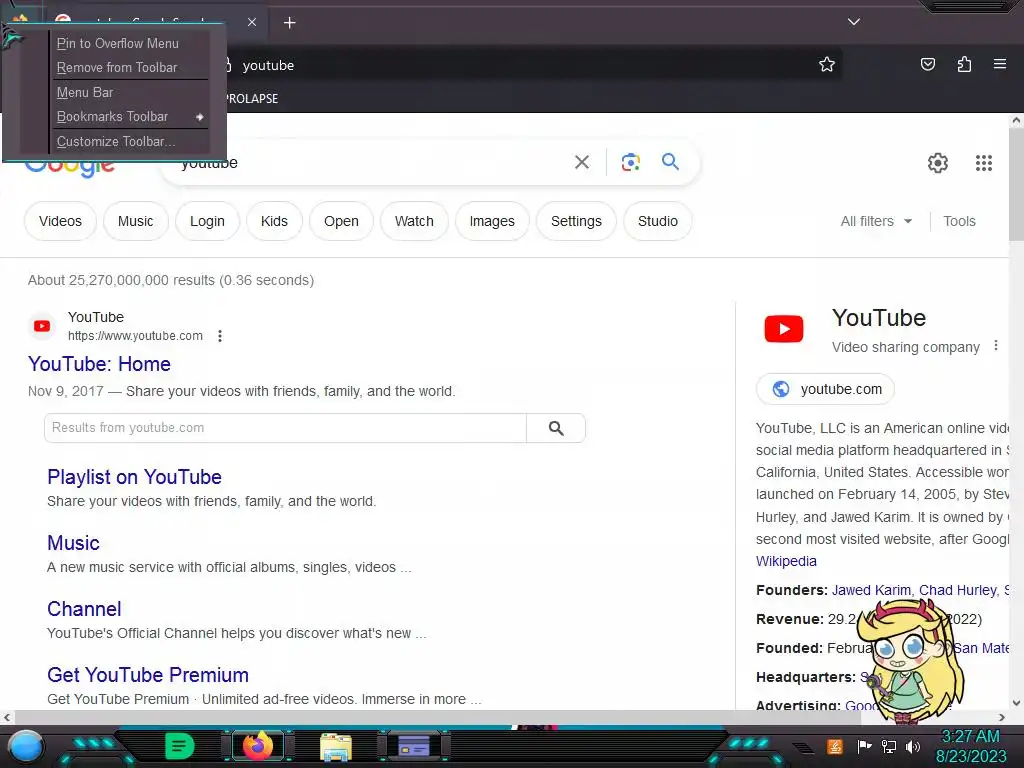1024x768 pixels.
Task: Open Firefox application hamburger menu
Action: (x=999, y=64)
